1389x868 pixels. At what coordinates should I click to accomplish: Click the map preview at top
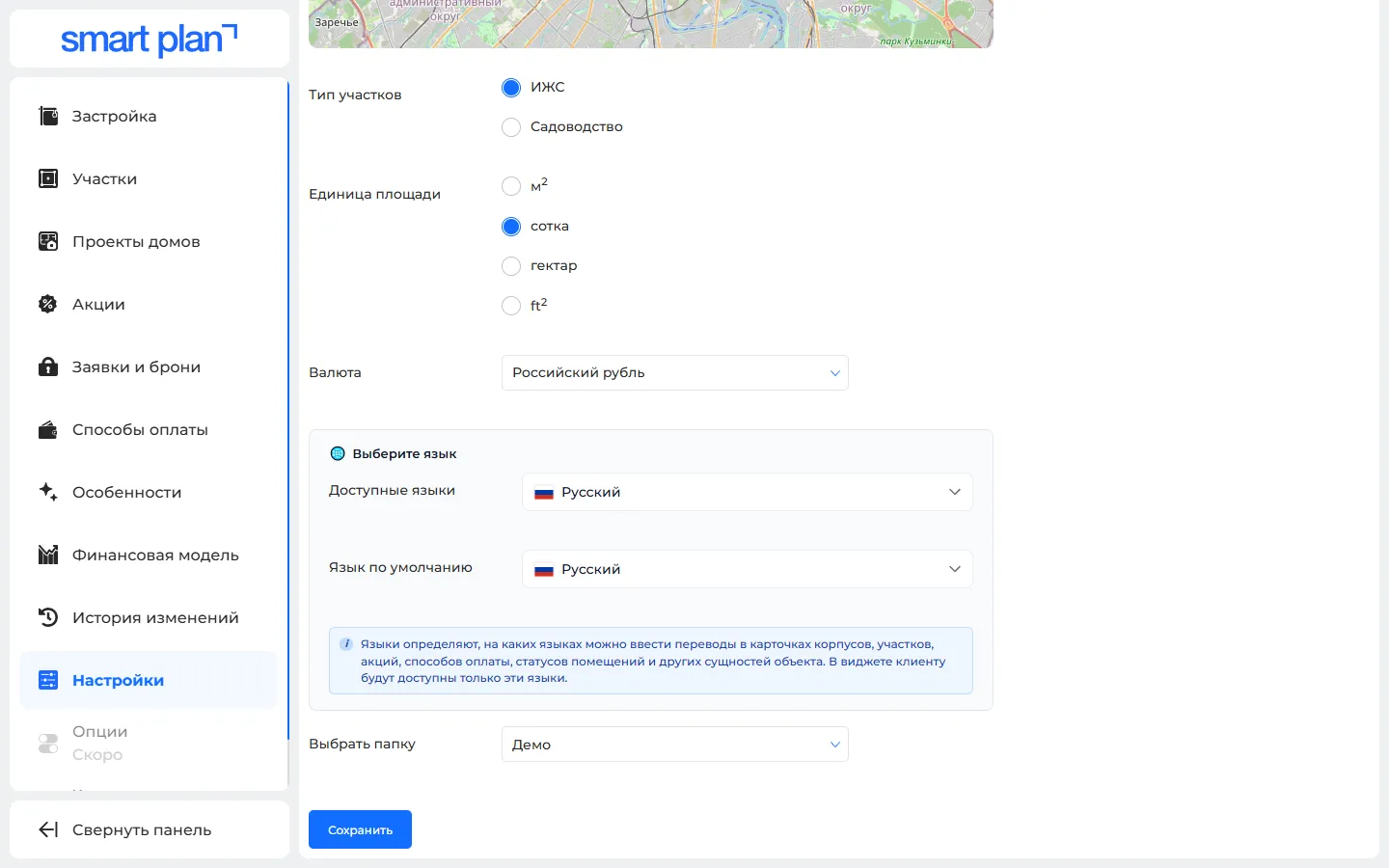651,24
